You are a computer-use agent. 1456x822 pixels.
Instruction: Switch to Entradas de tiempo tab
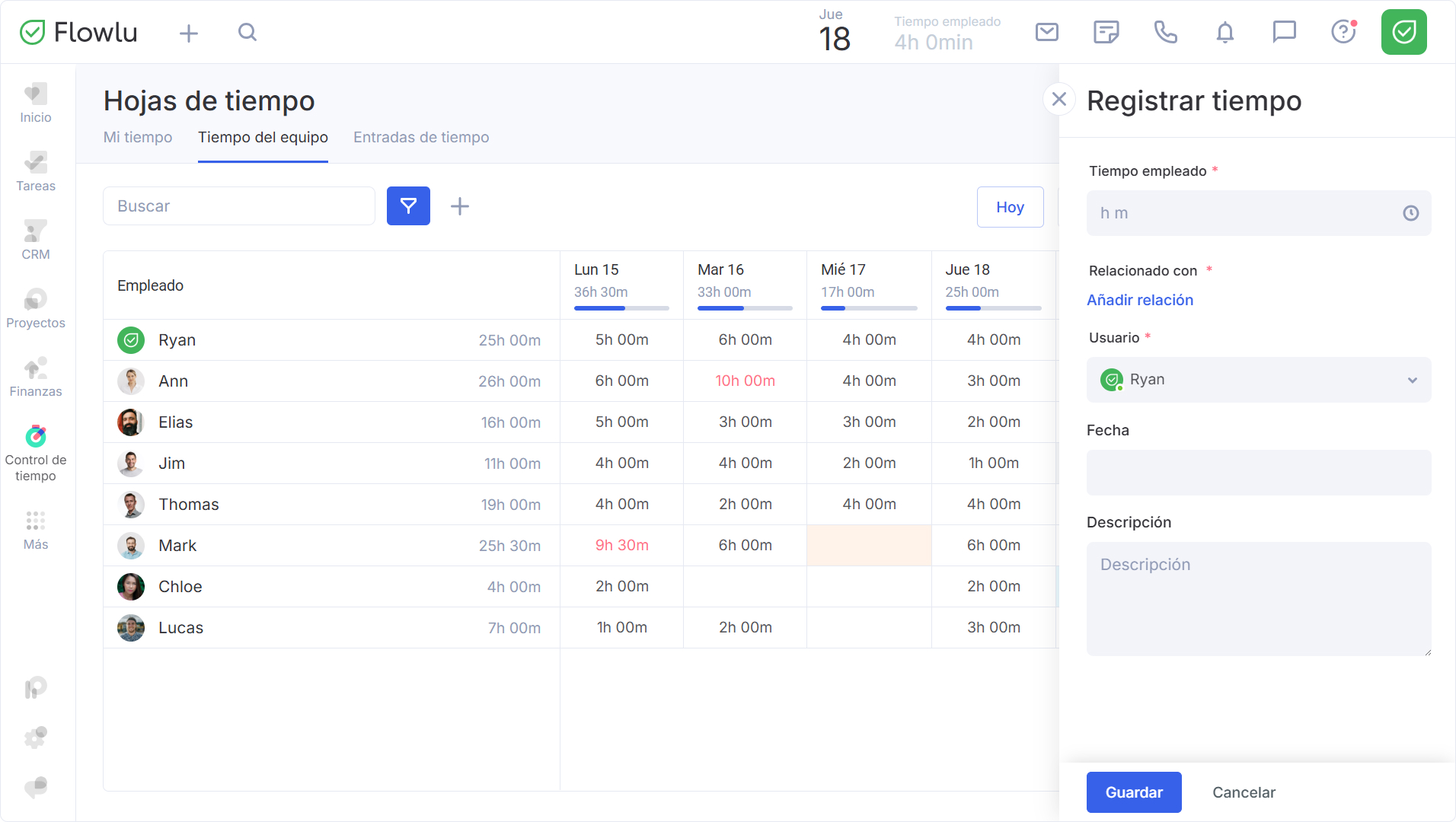point(421,137)
